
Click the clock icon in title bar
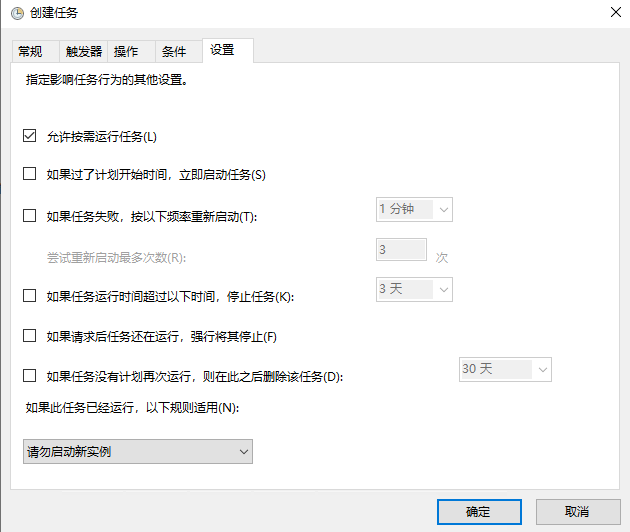pos(17,14)
